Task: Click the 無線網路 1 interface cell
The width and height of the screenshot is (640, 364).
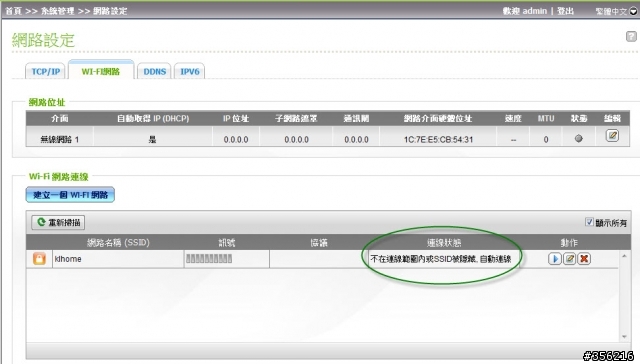Action: (x=60, y=140)
